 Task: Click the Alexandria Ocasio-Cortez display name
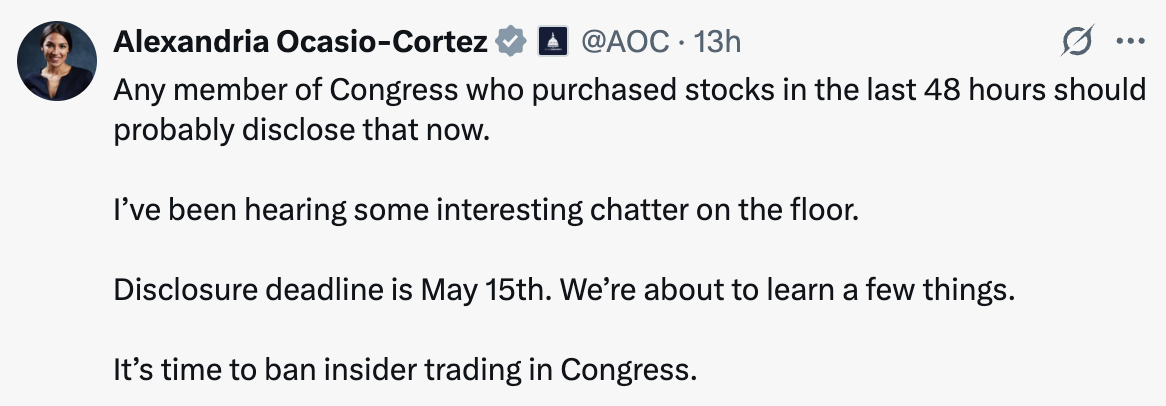(x=301, y=41)
